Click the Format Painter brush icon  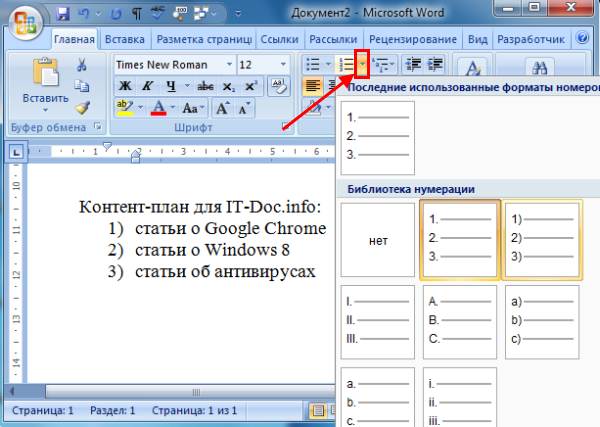tap(82, 106)
